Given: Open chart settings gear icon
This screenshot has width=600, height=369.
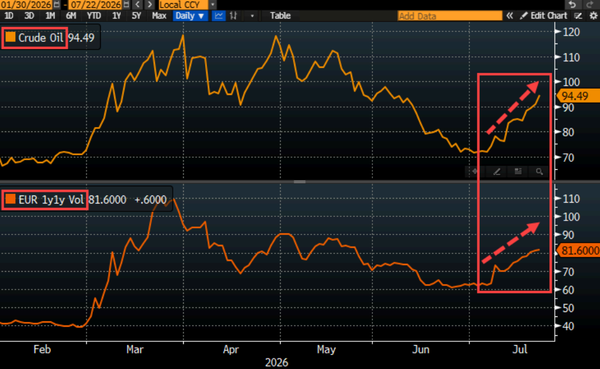Looking at the screenshot, I should 593,16.
